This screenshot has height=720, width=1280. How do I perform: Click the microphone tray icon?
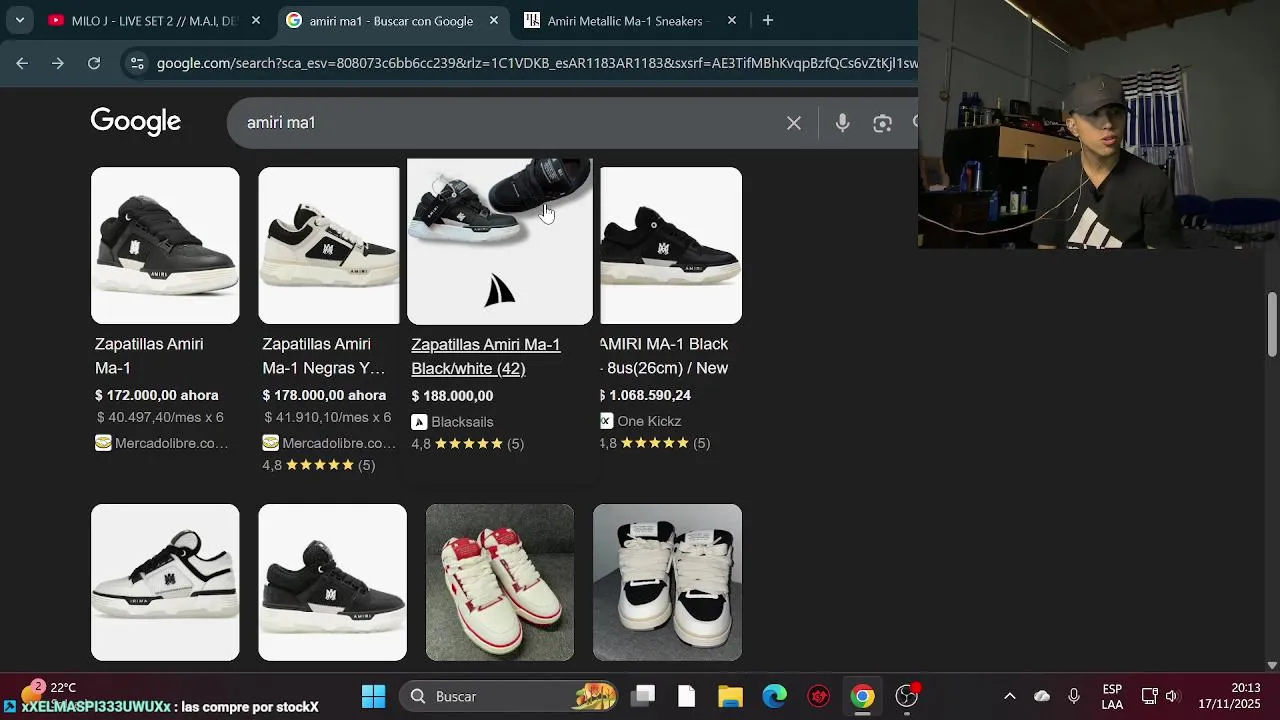pyautogui.click(x=1074, y=696)
